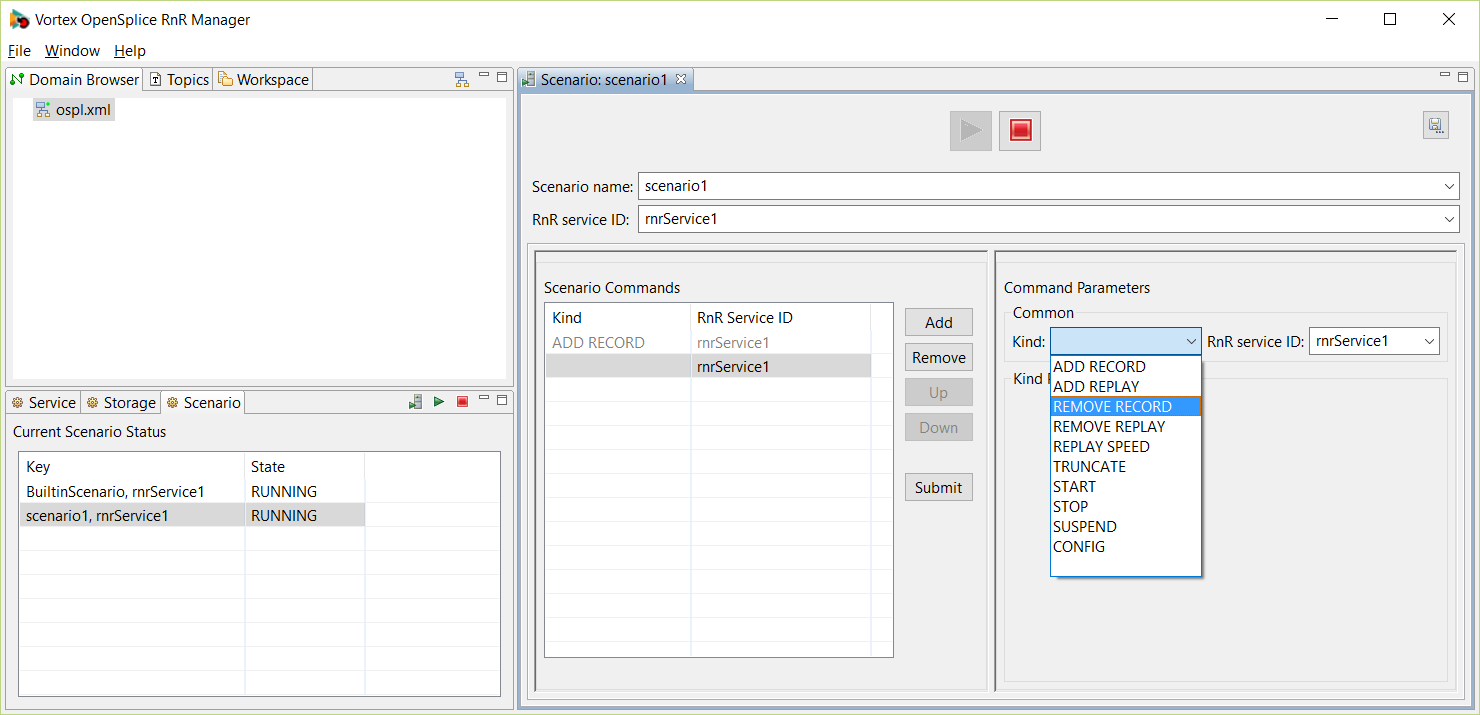Select the BuiltinScenario, rnrService1 status row
The height and width of the screenshot is (715, 1480).
click(192, 491)
